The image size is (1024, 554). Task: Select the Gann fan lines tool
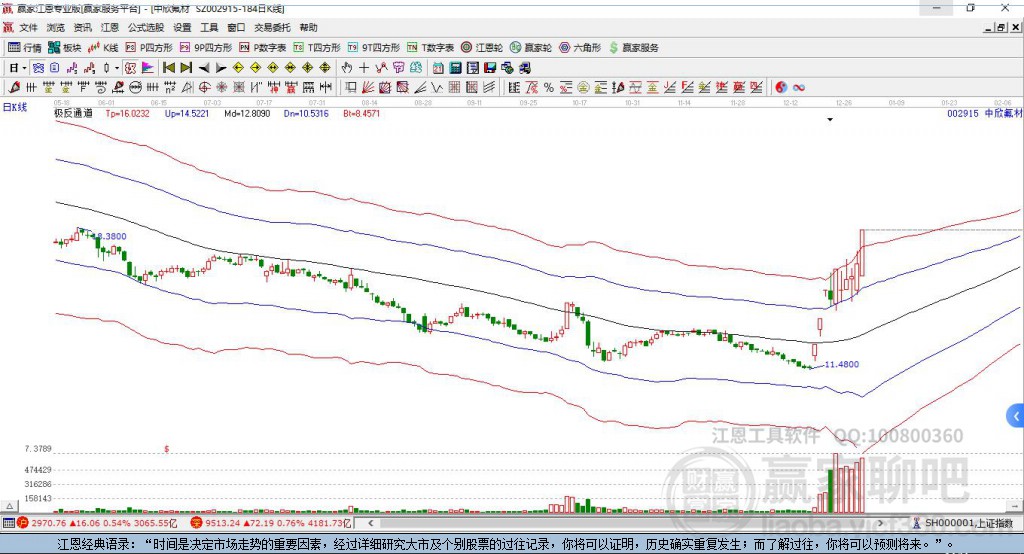click(368, 88)
